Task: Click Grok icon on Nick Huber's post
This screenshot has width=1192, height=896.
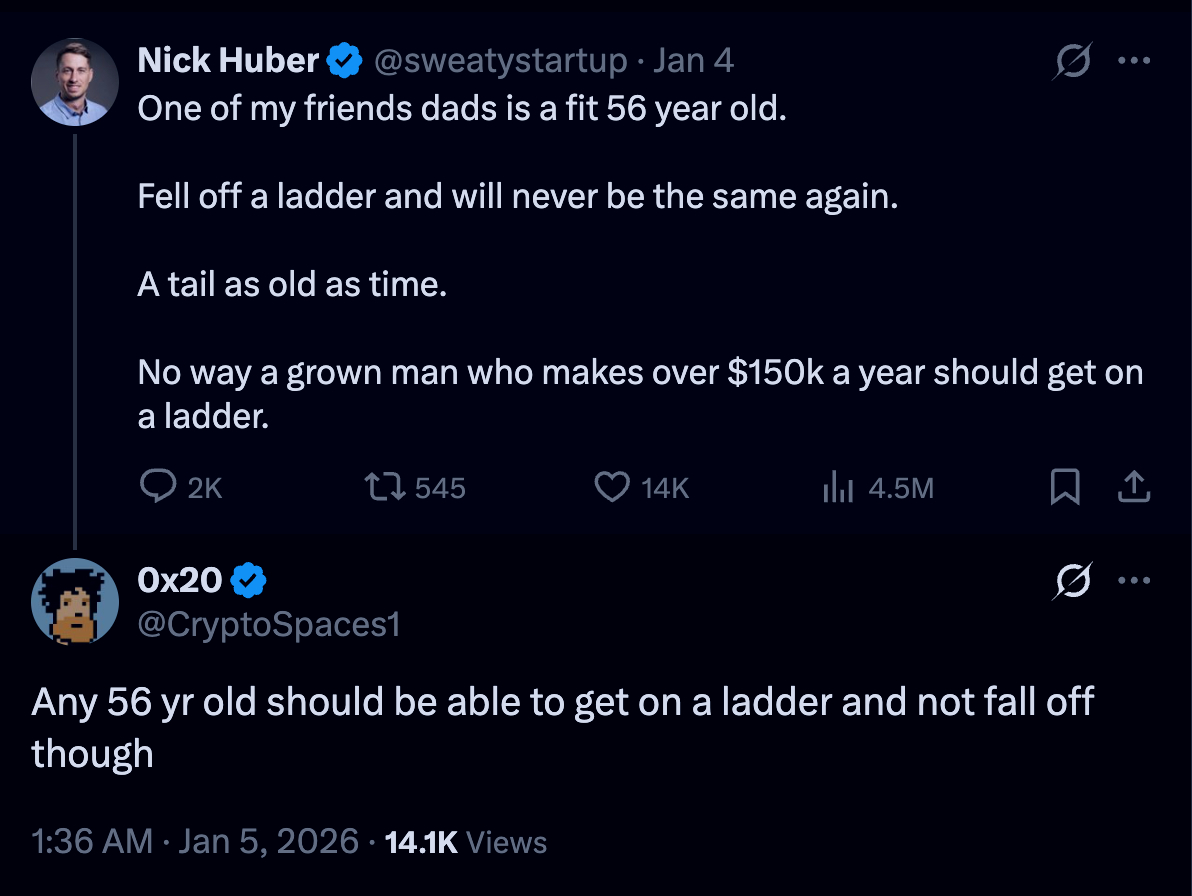Action: (1072, 62)
